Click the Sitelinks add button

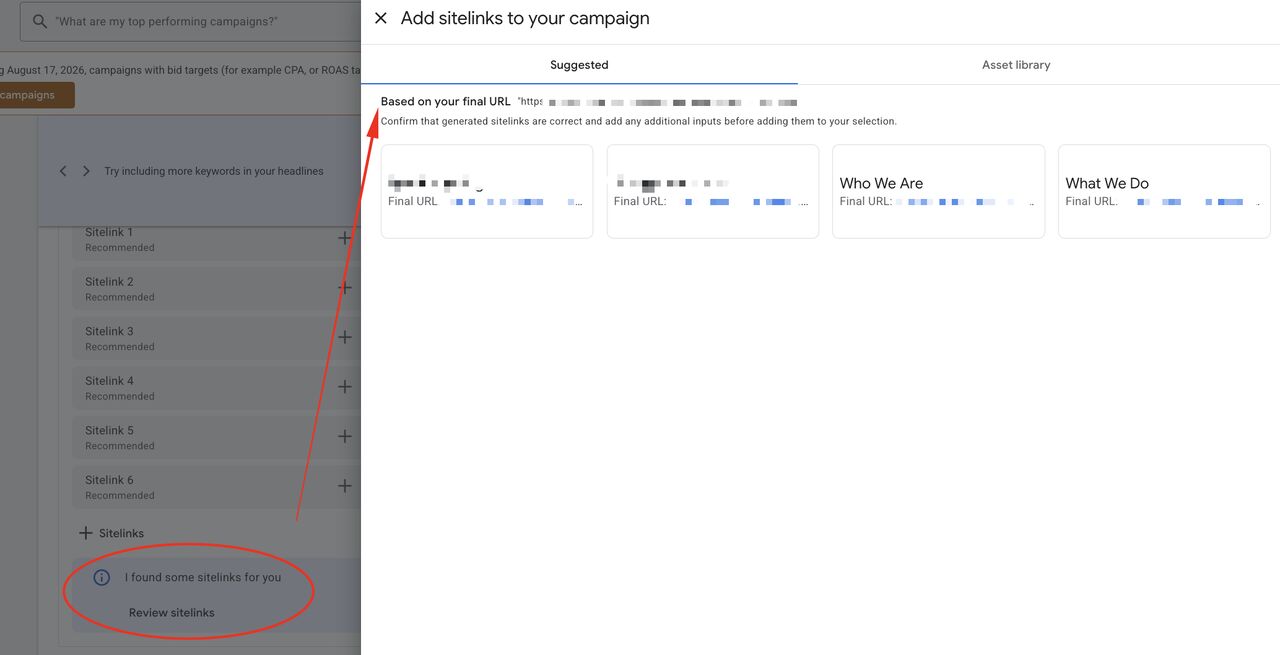pyautogui.click(x=112, y=533)
